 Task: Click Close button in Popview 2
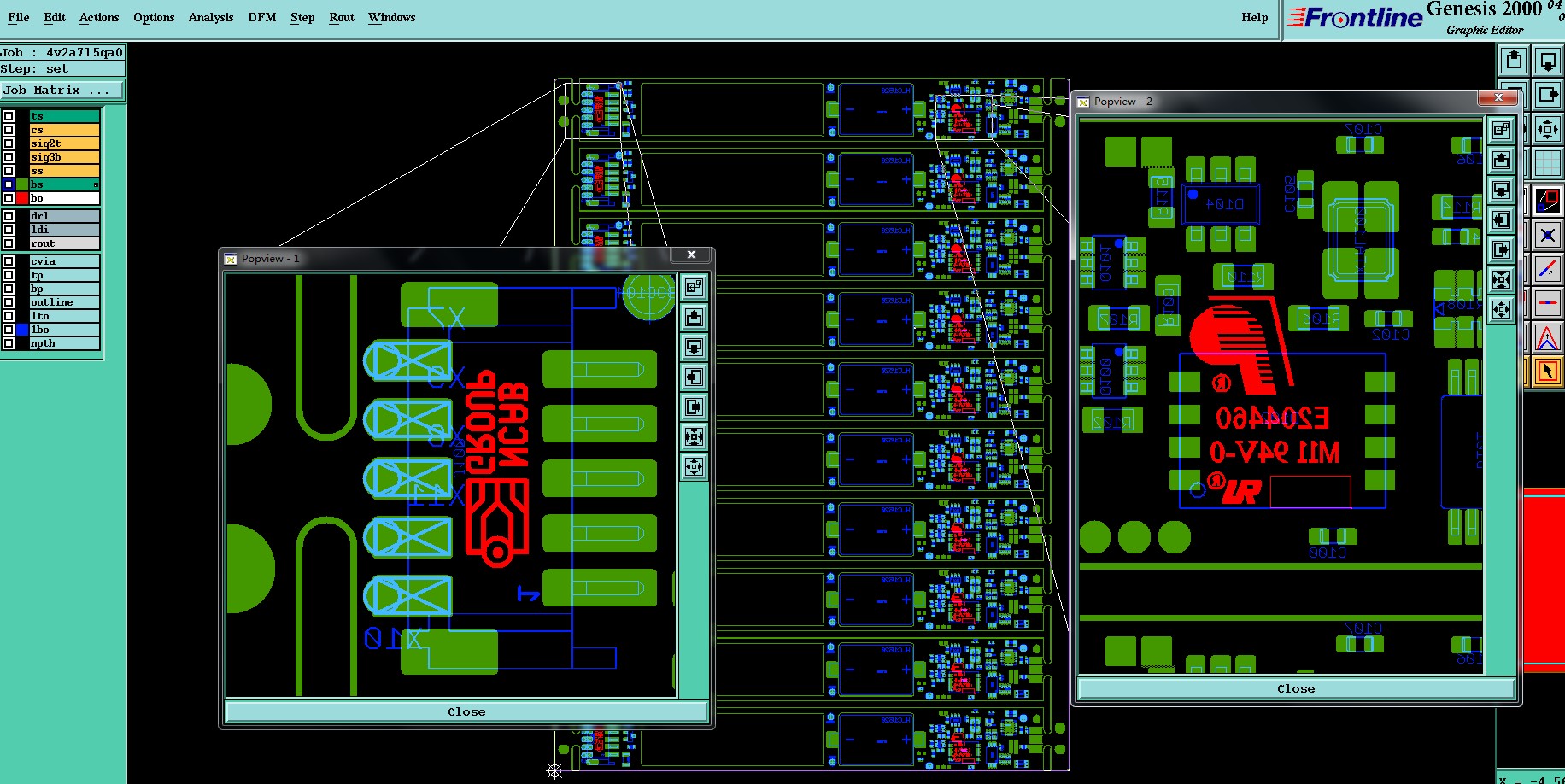1296,688
